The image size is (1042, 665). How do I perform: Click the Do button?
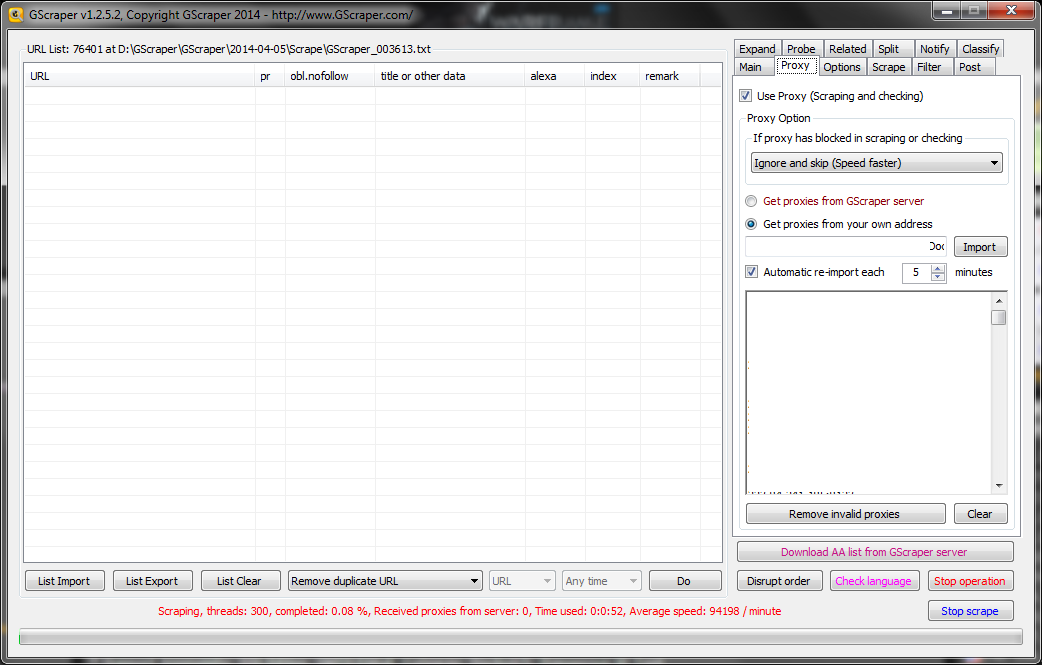[684, 581]
